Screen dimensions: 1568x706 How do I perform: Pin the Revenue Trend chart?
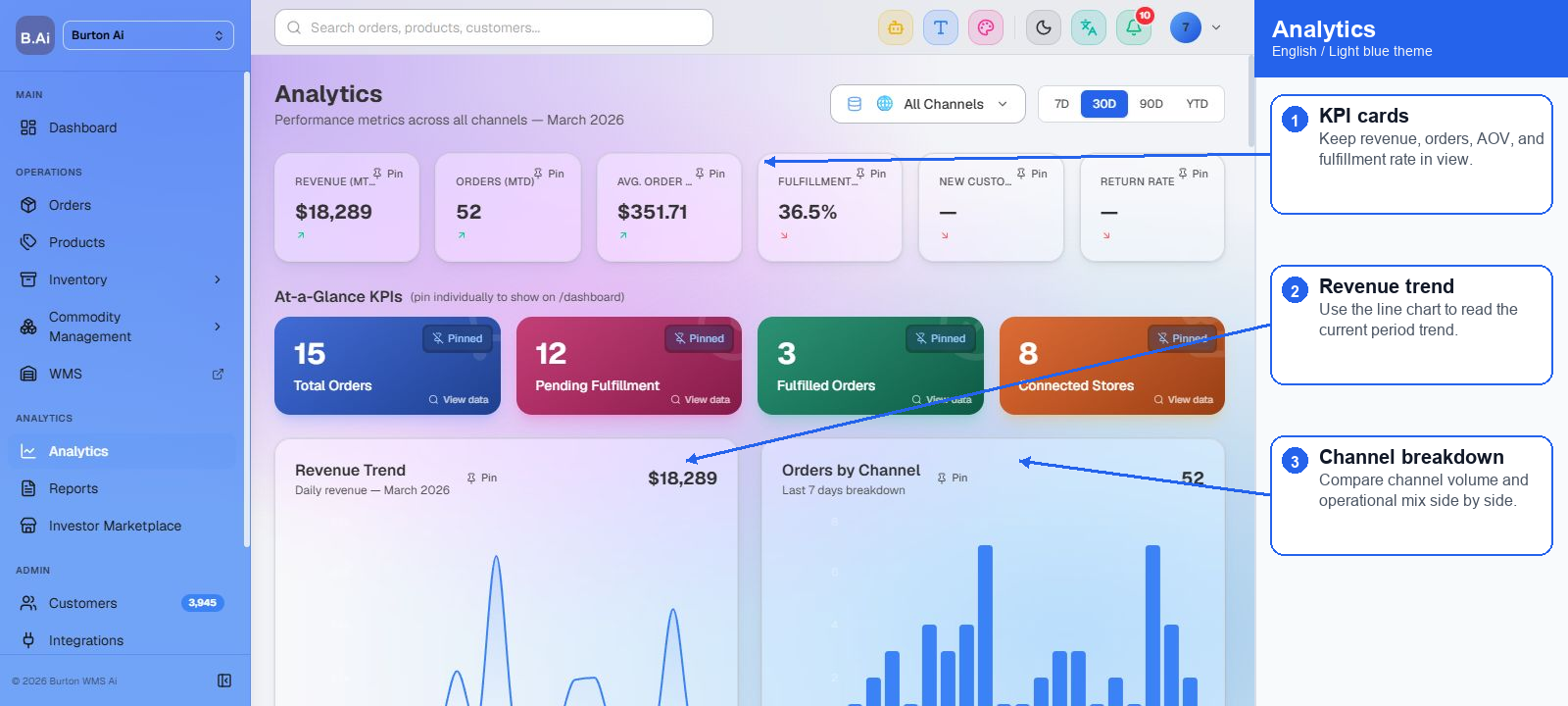(482, 478)
